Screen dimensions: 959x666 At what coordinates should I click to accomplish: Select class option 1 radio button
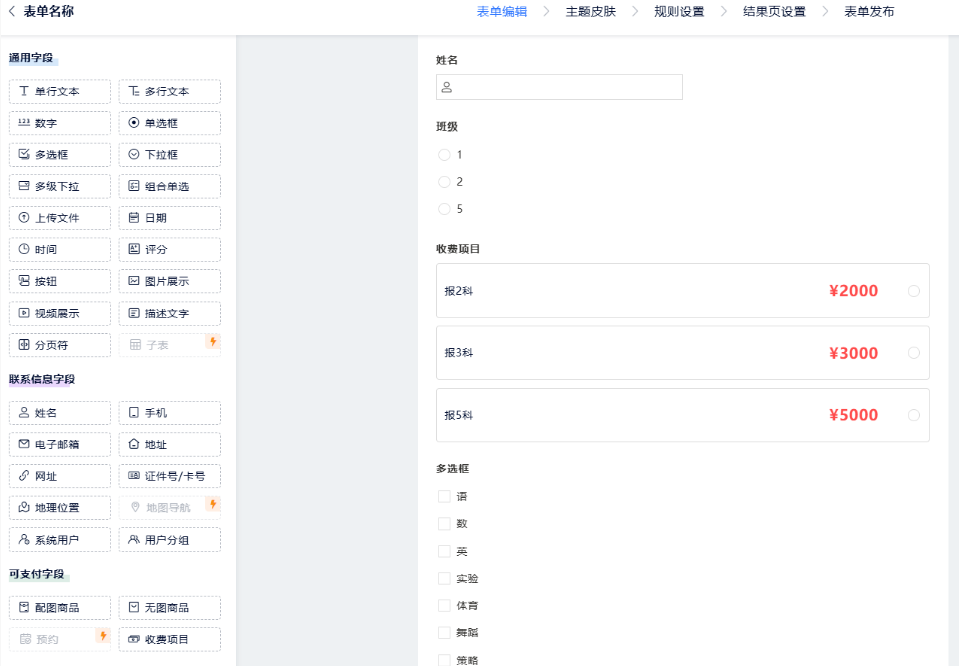tap(444, 155)
